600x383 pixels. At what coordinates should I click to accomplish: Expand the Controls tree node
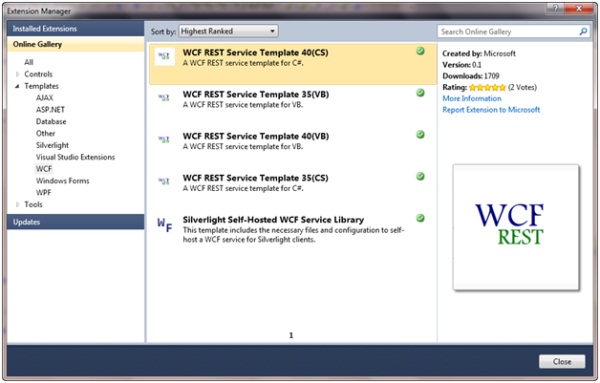[18, 74]
